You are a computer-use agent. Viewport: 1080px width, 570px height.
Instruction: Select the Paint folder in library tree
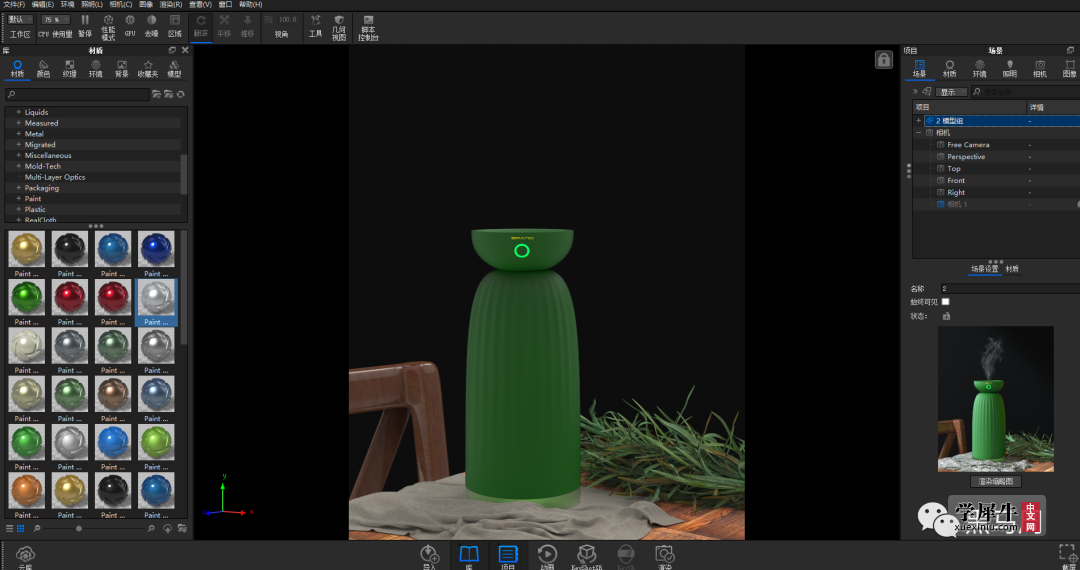tap(33, 198)
